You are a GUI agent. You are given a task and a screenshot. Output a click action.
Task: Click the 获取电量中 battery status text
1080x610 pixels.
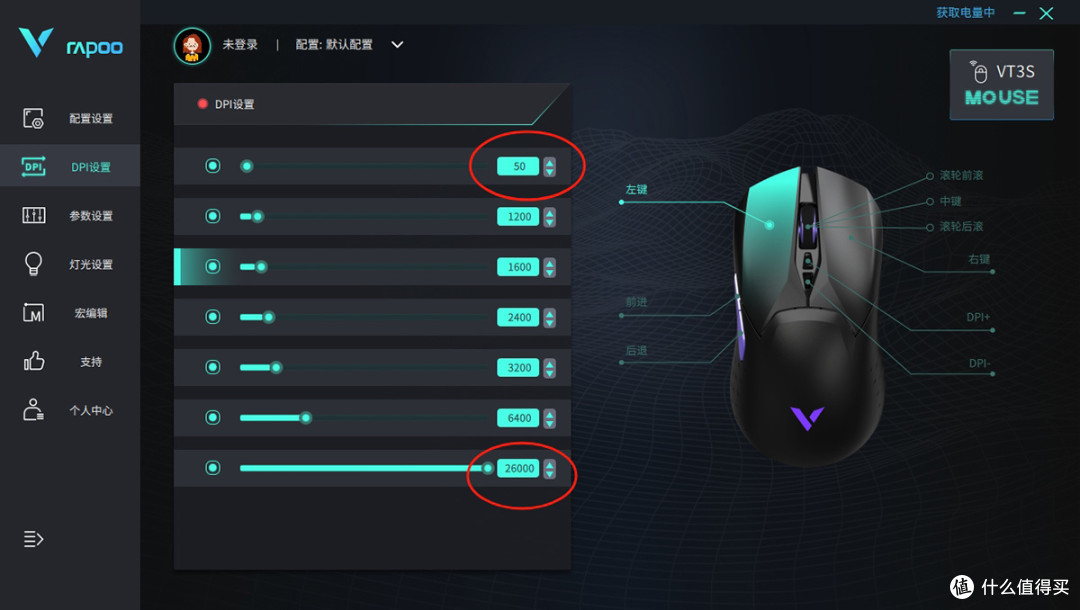(x=966, y=13)
